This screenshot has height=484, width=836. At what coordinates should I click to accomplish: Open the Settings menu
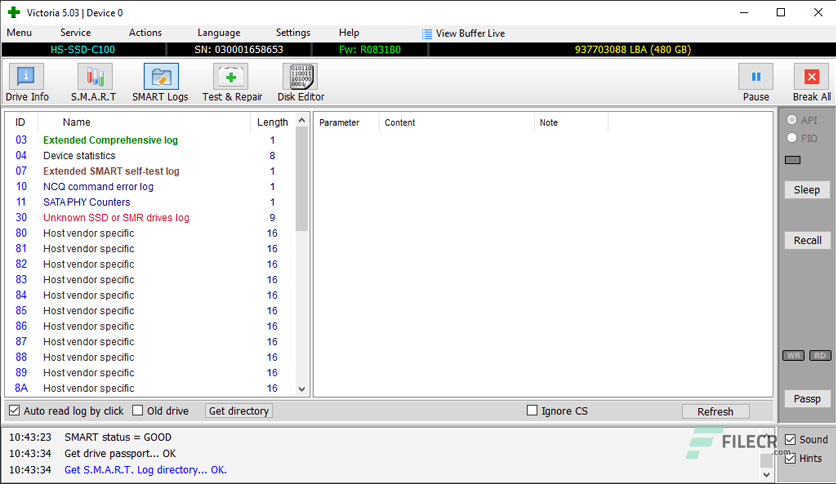(293, 33)
